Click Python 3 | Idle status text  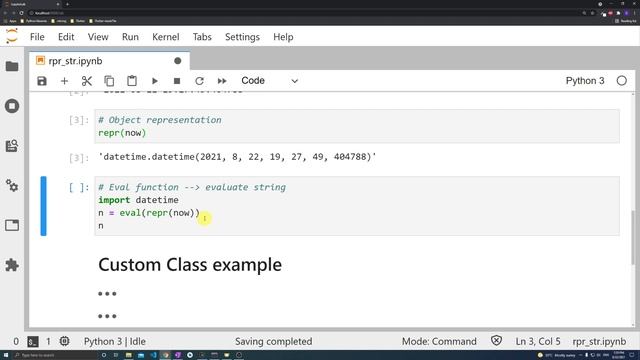click(115, 341)
